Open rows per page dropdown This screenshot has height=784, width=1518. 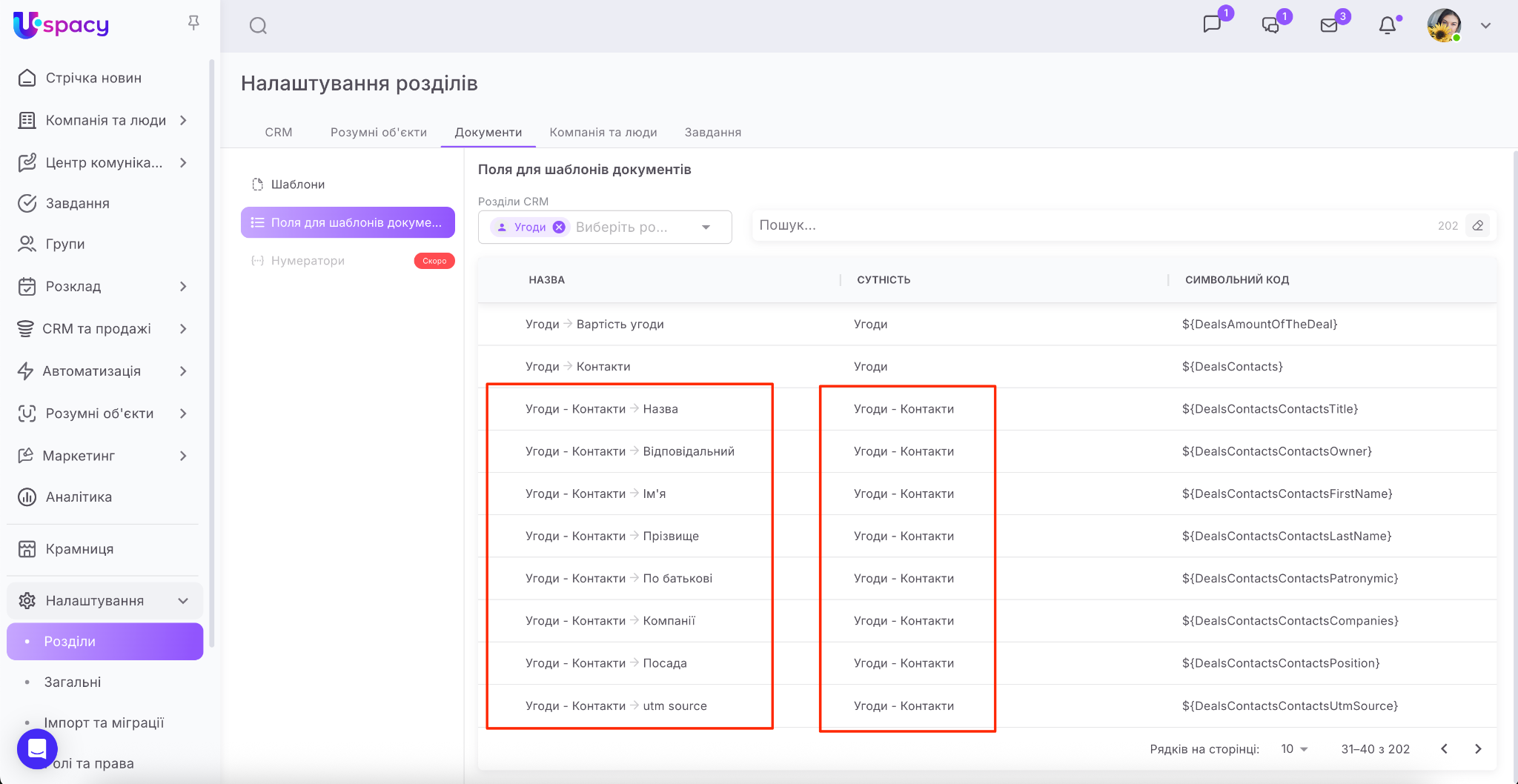(1294, 749)
